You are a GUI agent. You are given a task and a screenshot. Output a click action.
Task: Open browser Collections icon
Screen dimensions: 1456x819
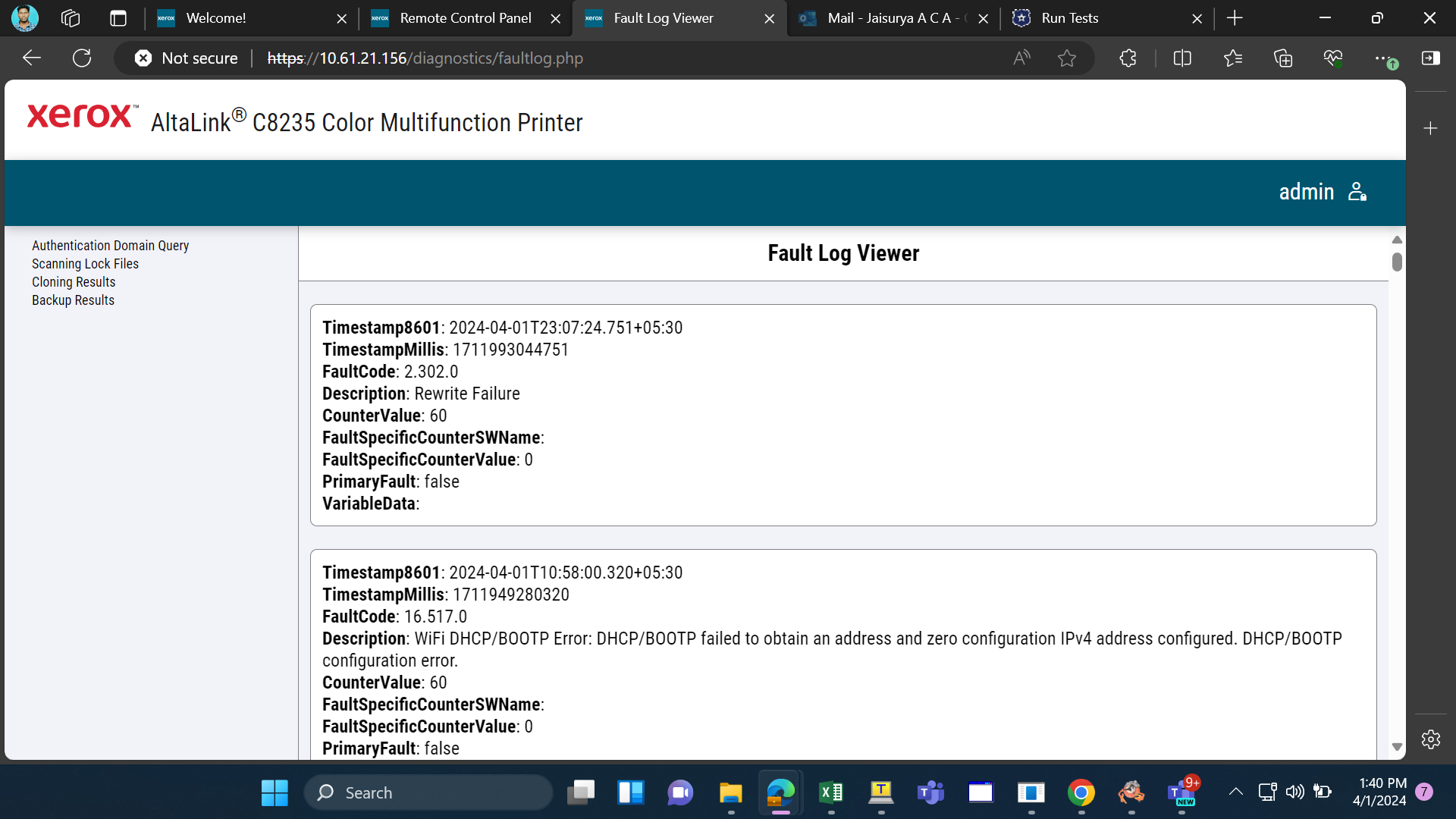[1283, 58]
